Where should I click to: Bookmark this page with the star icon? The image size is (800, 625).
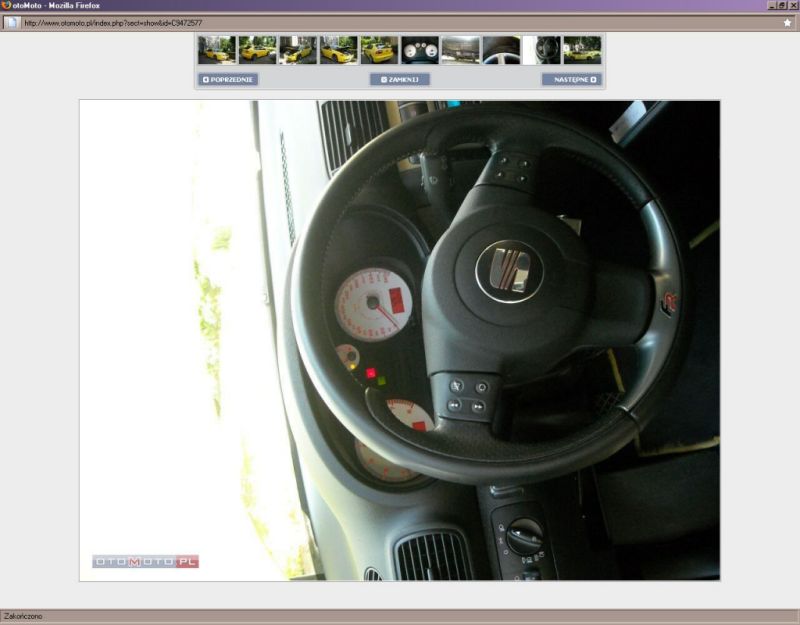click(787, 23)
